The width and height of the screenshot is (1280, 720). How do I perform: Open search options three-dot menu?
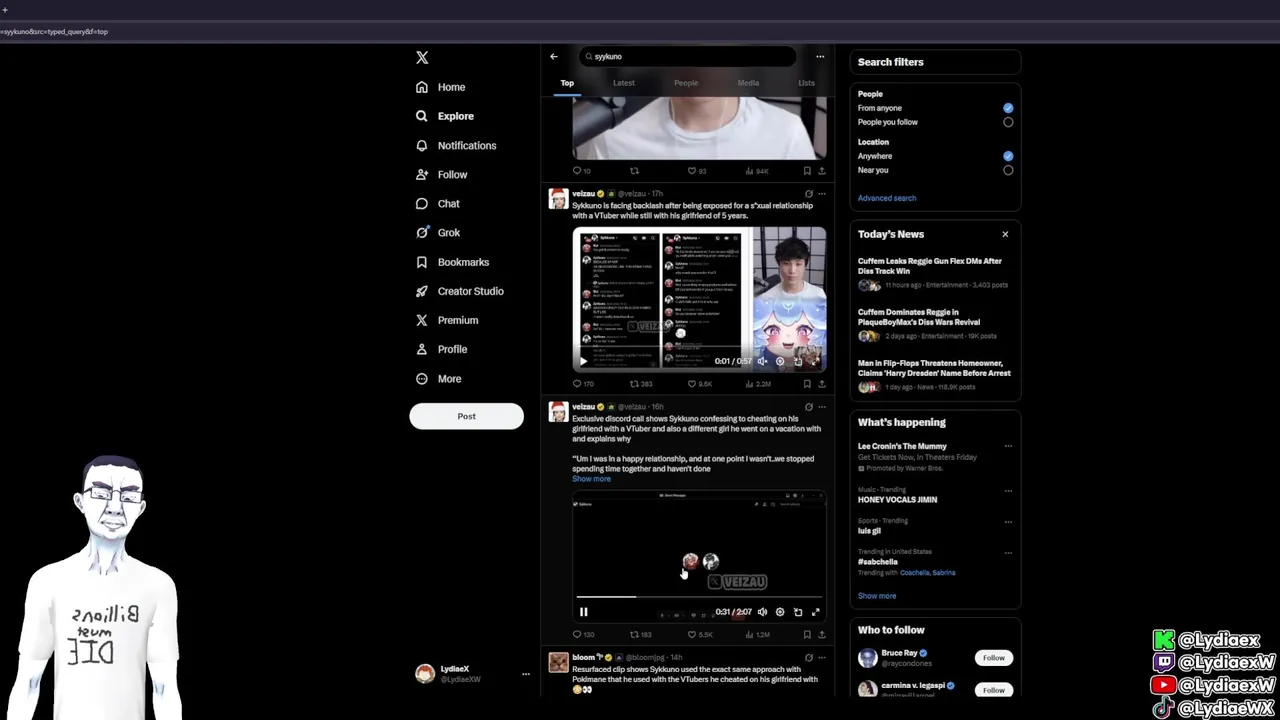coord(820,57)
